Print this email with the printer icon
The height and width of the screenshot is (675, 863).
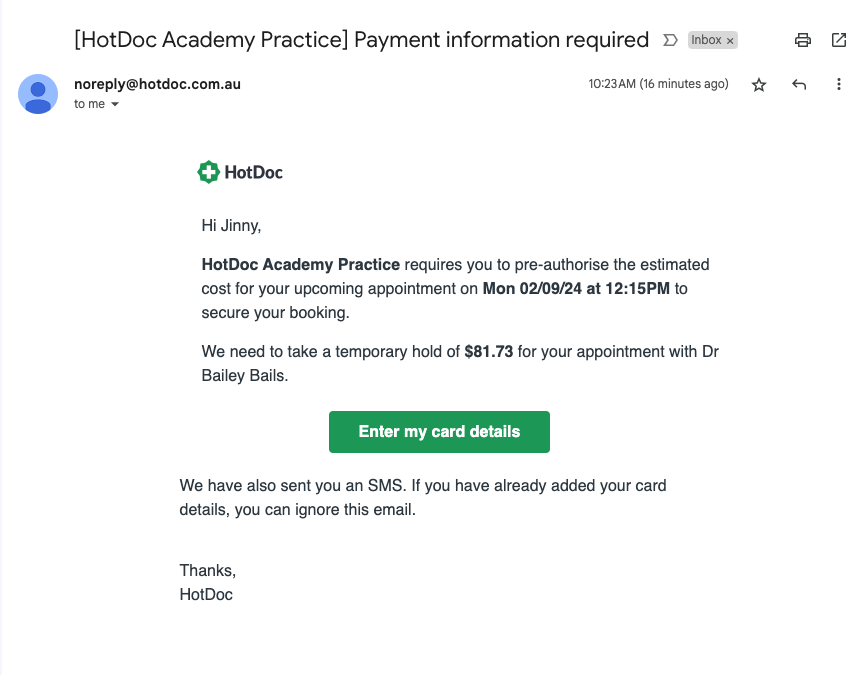pos(802,40)
